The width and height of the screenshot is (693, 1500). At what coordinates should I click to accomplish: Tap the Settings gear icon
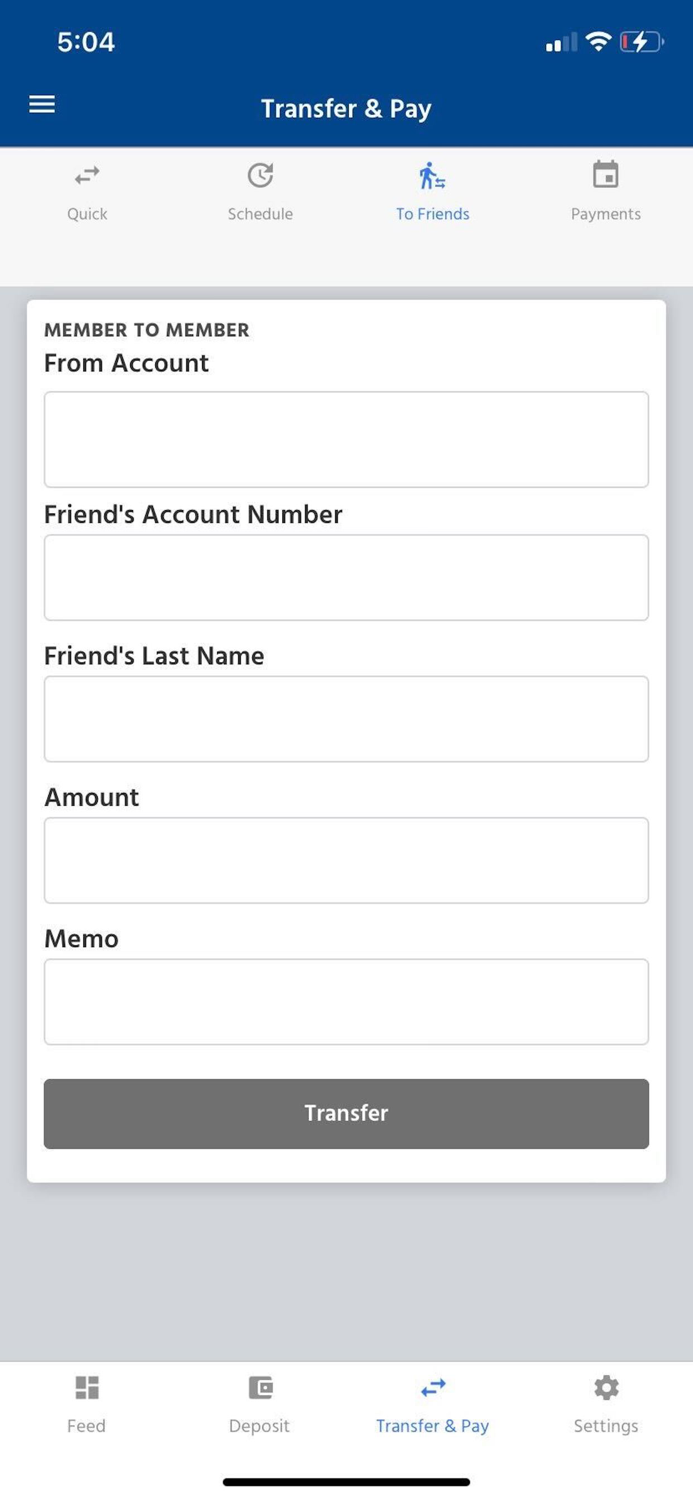click(606, 1387)
